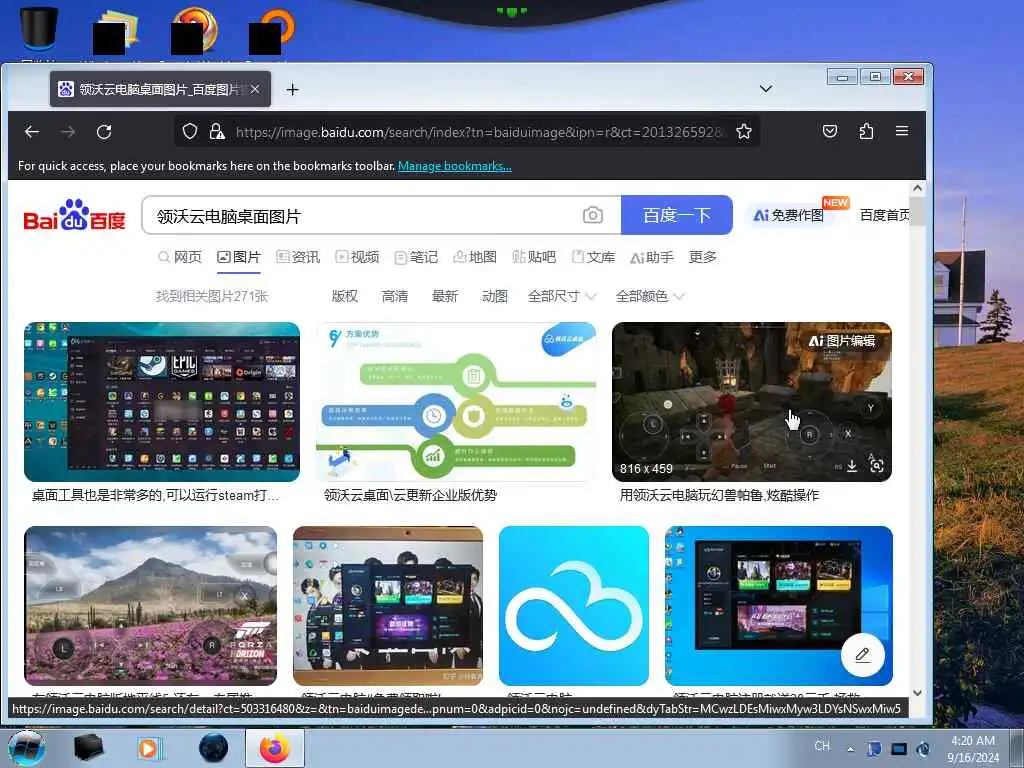
Task: Expand the 全部颜色 dropdown
Action: point(650,296)
